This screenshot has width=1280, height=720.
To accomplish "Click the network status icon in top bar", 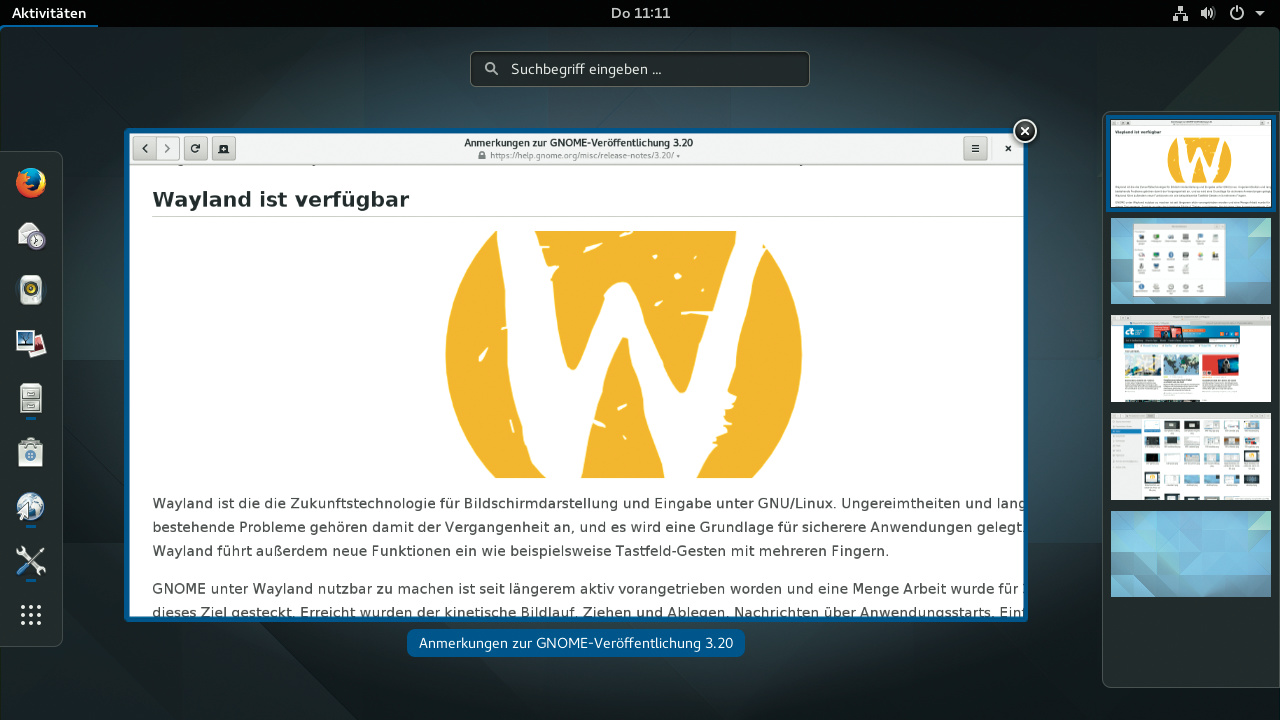I will [1180, 13].
